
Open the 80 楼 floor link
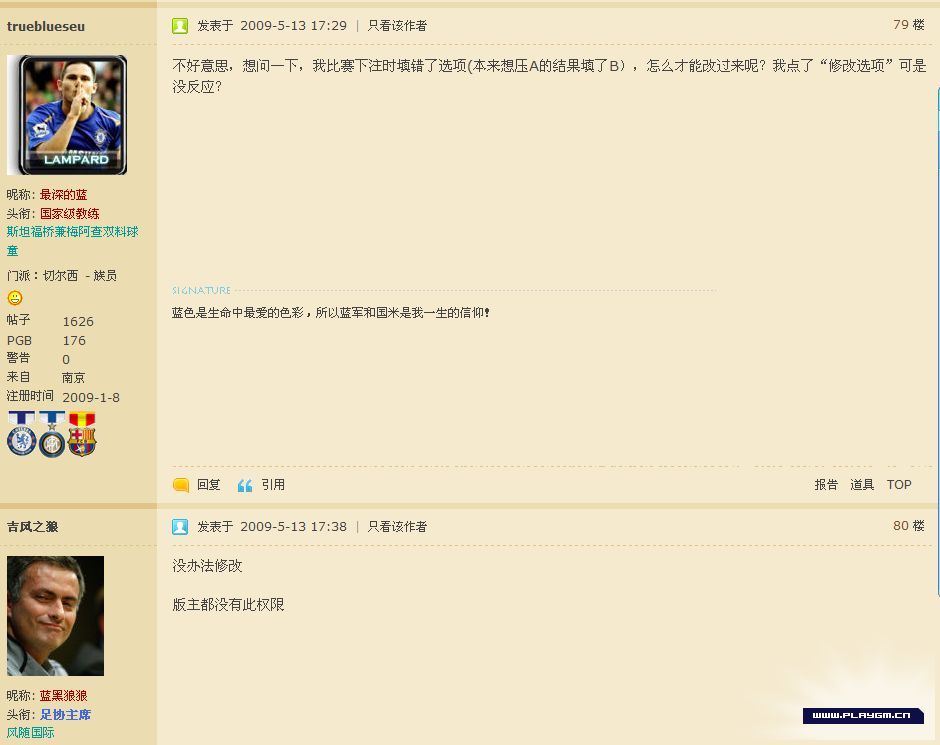(x=908, y=526)
